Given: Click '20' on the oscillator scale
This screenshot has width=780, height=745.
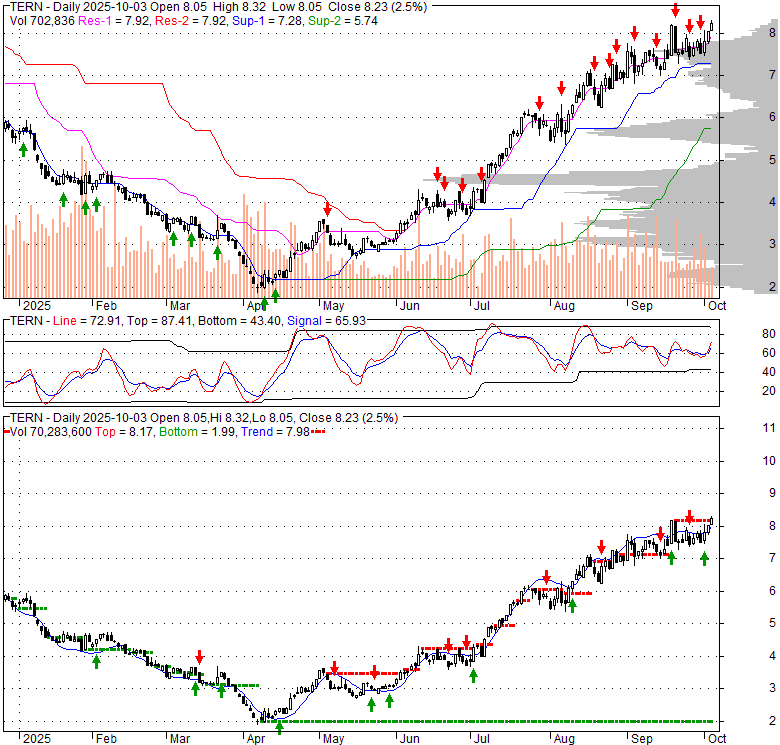Looking at the screenshot, I should (x=769, y=391).
